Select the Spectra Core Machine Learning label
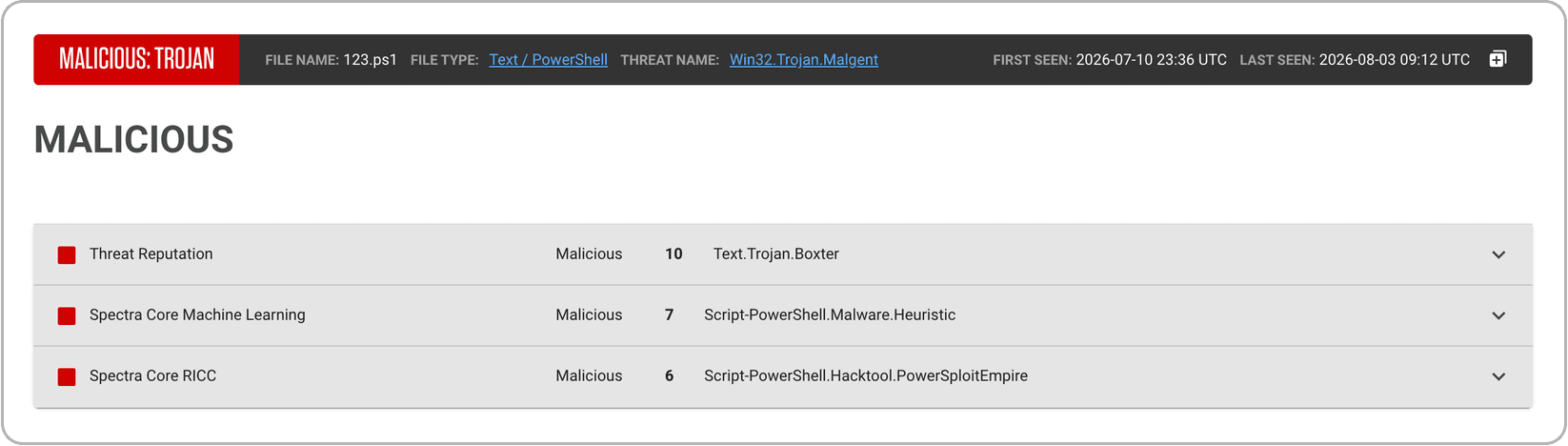This screenshot has width=1568, height=446. [197, 314]
